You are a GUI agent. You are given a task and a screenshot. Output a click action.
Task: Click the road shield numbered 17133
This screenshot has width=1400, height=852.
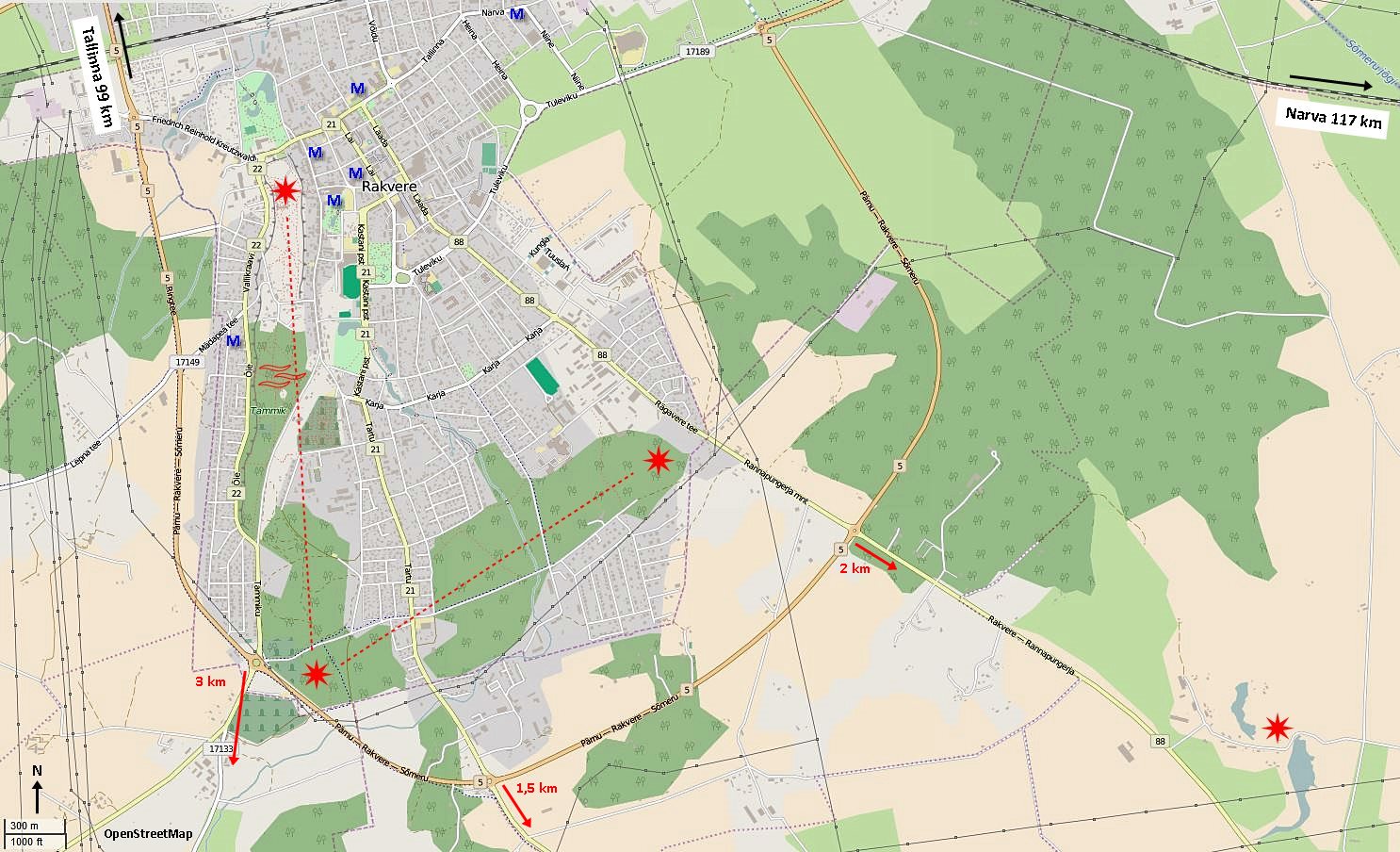pos(219,747)
